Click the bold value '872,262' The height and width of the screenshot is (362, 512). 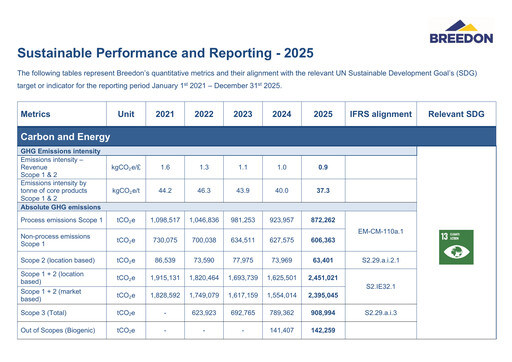pos(323,220)
